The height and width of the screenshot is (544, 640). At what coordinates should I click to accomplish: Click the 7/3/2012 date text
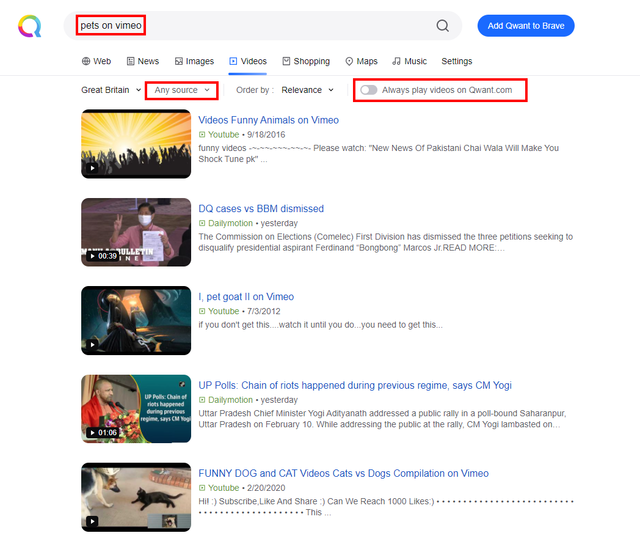(264, 311)
